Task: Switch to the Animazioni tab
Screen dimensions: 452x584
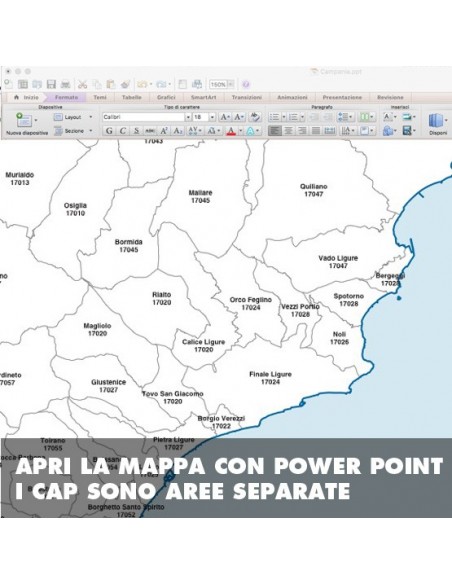Action: 292,98
